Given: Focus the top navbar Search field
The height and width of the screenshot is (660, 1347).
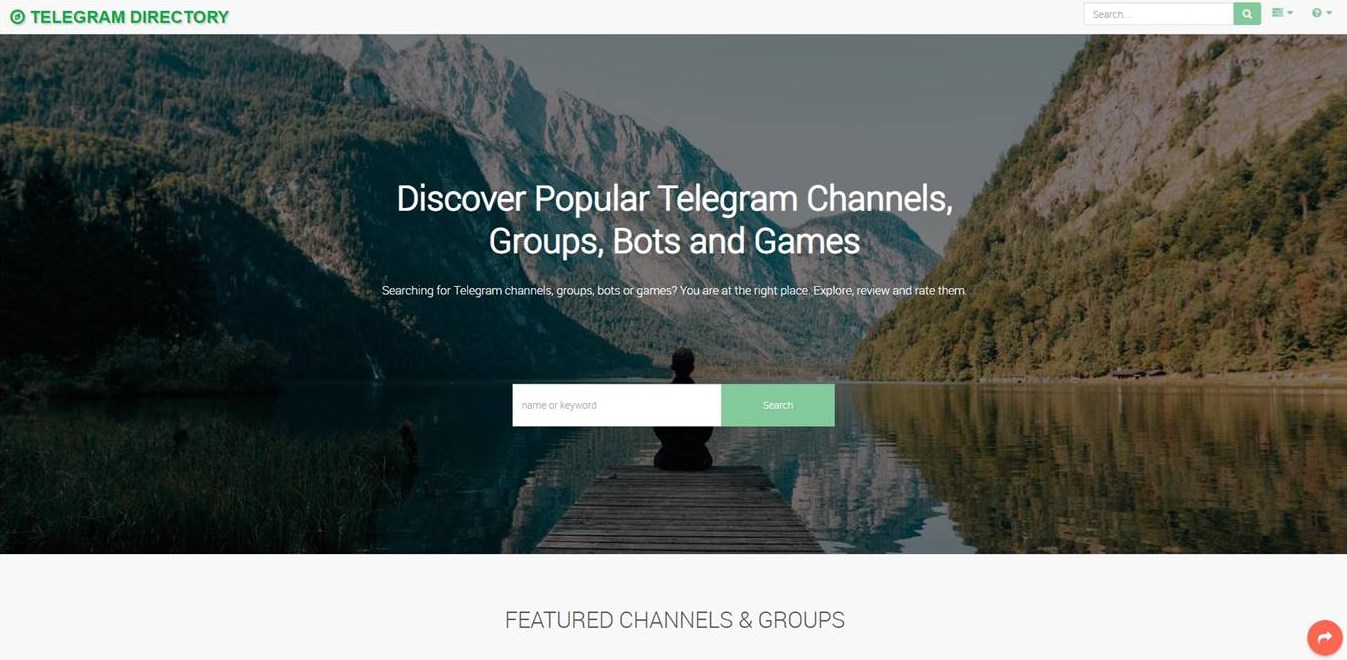Looking at the screenshot, I should (x=1158, y=14).
